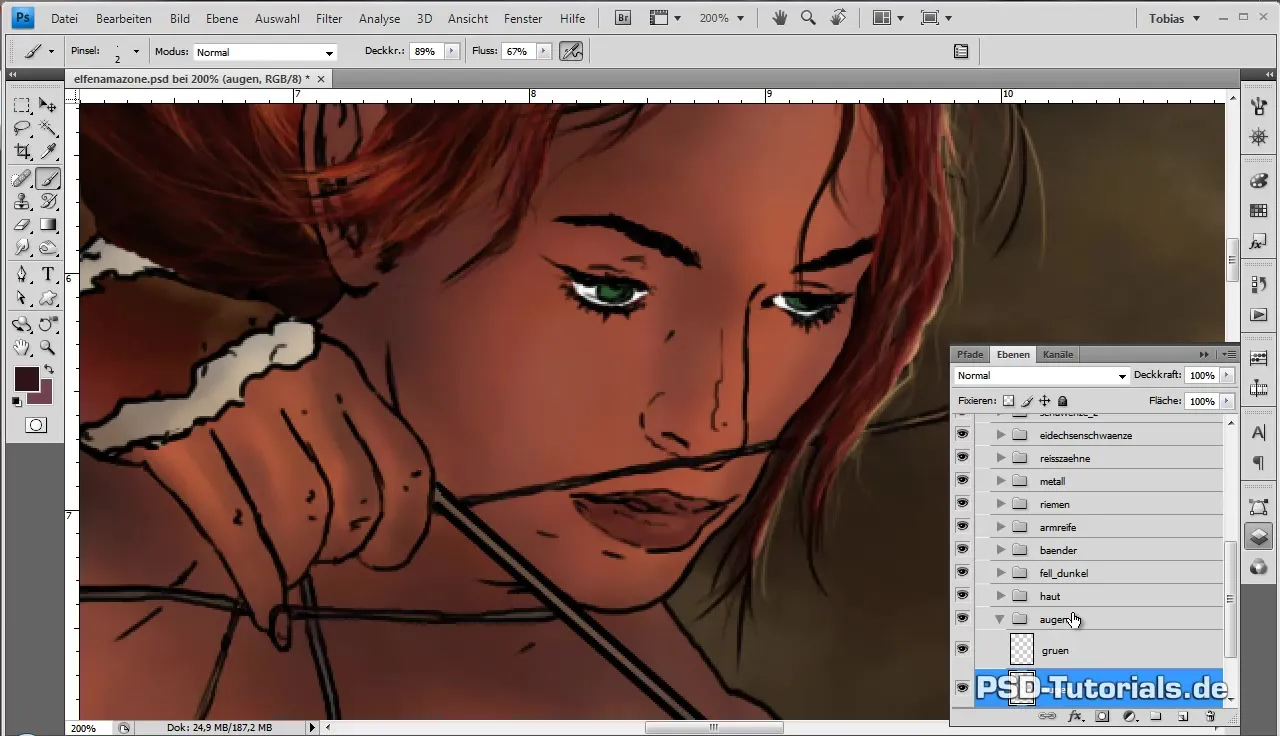Expand the riemen group
This screenshot has width=1280, height=736.
click(x=1000, y=504)
